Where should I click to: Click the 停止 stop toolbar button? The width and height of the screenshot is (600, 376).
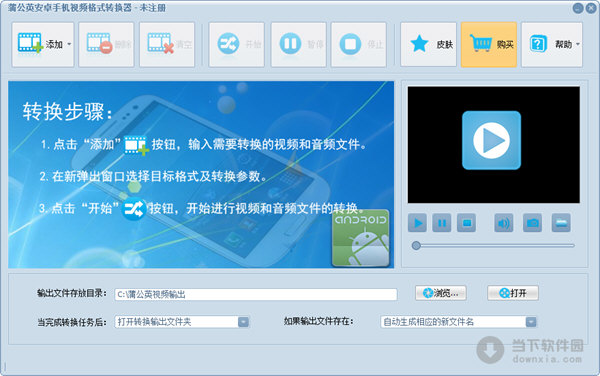(x=359, y=45)
